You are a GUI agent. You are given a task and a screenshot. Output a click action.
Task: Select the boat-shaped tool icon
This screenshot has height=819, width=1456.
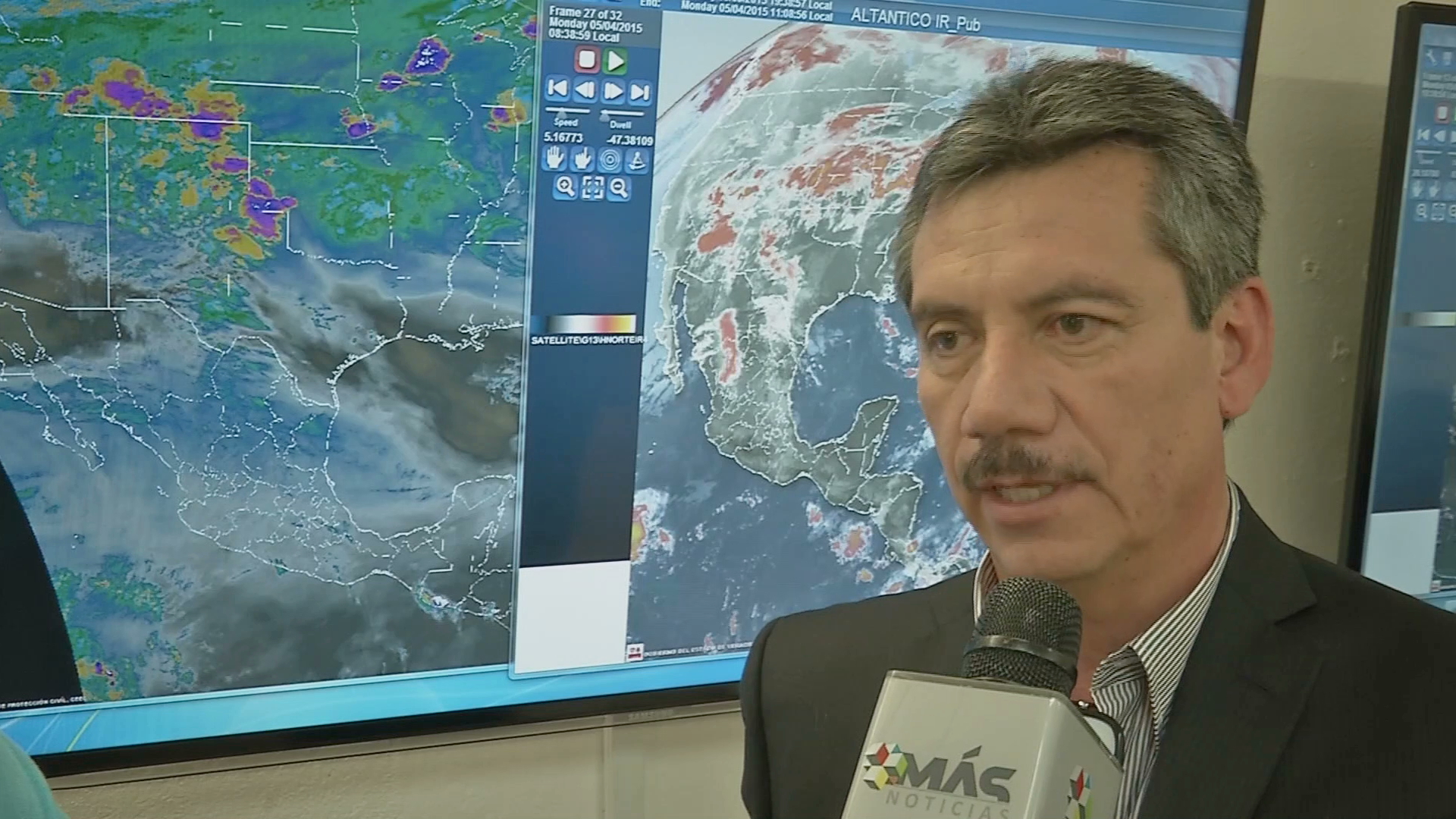(x=636, y=161)
